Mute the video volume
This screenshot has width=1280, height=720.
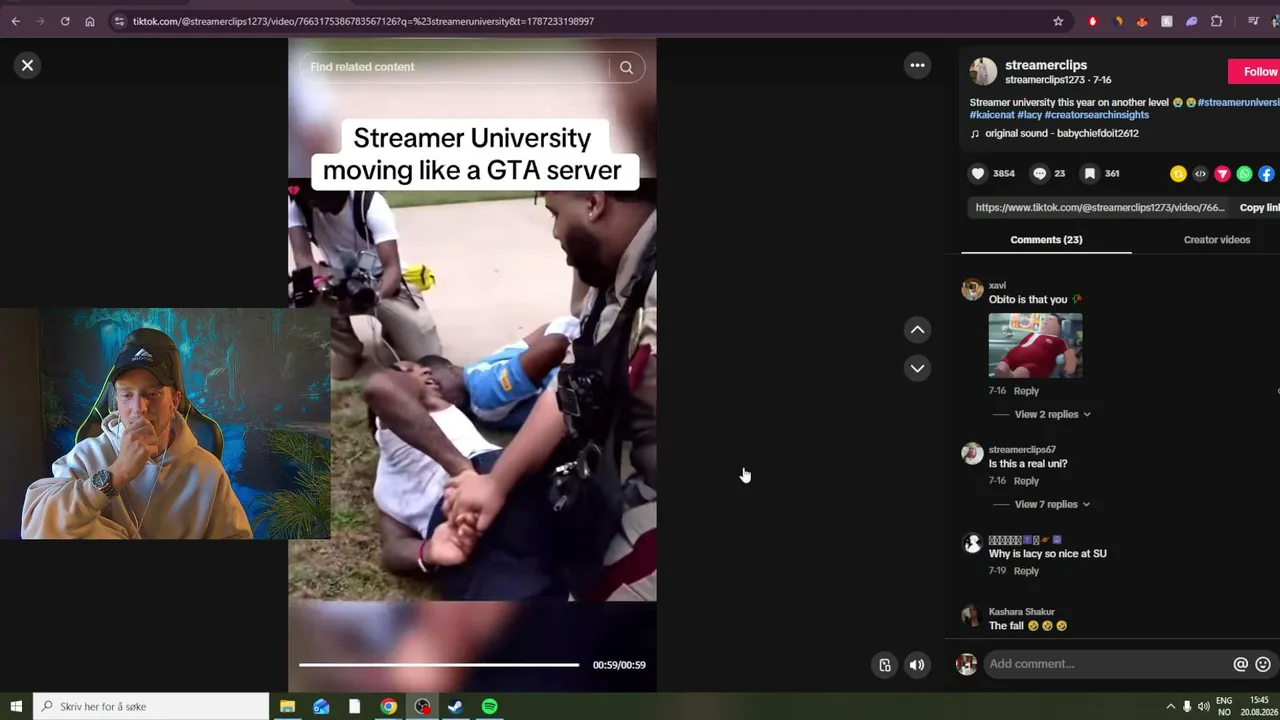917,665
